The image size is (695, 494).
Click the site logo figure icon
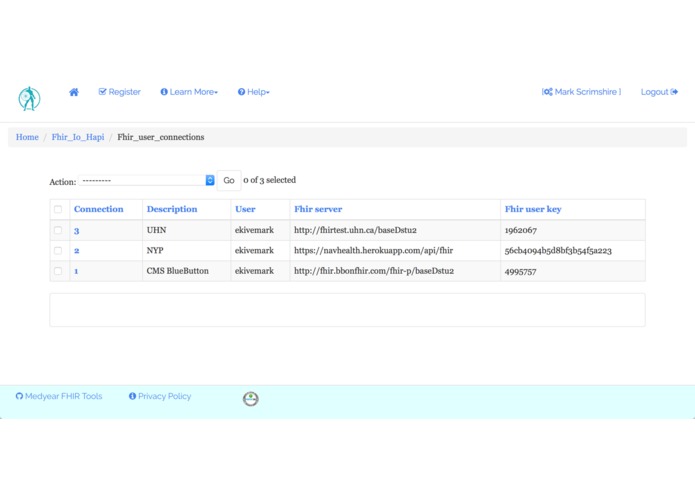(x=29, y=98)
